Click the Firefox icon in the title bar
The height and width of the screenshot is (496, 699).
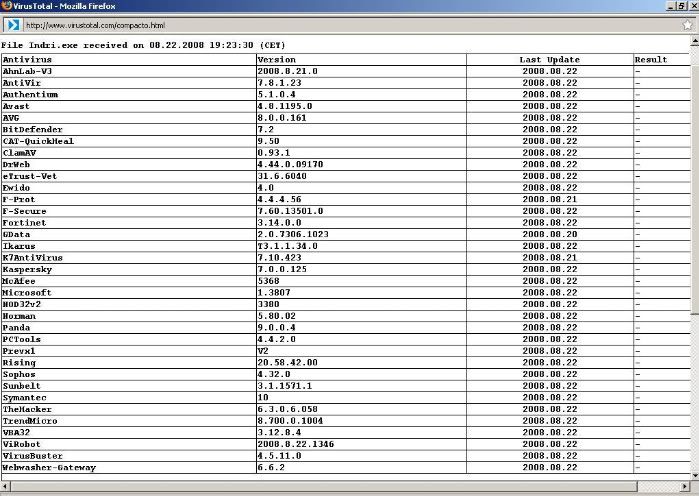6,6
